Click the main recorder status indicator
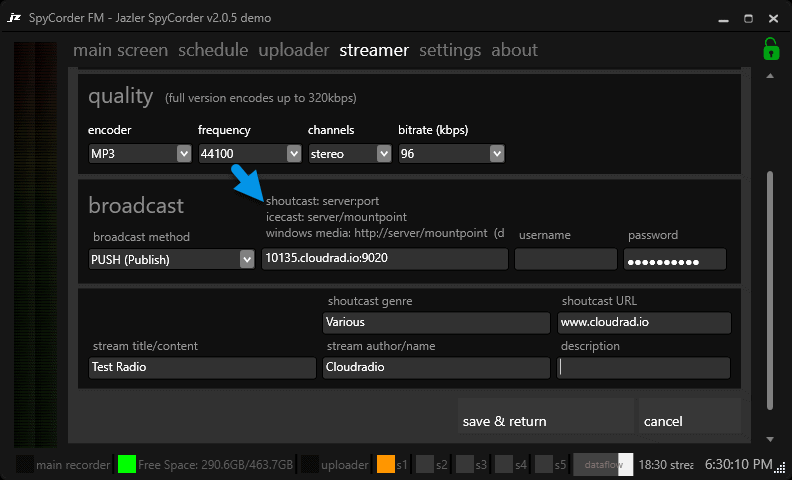The image size is (792, 480). (26, 464)
